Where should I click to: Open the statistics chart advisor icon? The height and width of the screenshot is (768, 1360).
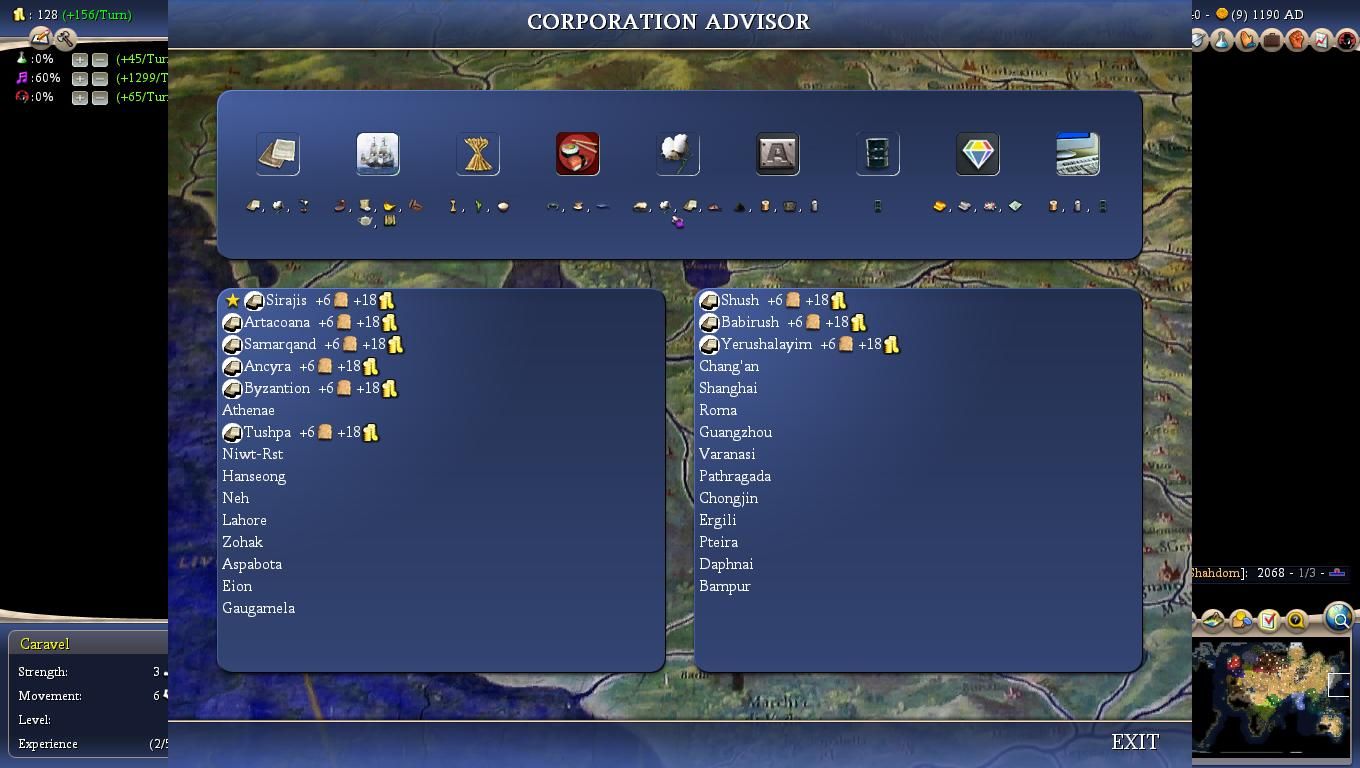click(x=1322, y=40)
